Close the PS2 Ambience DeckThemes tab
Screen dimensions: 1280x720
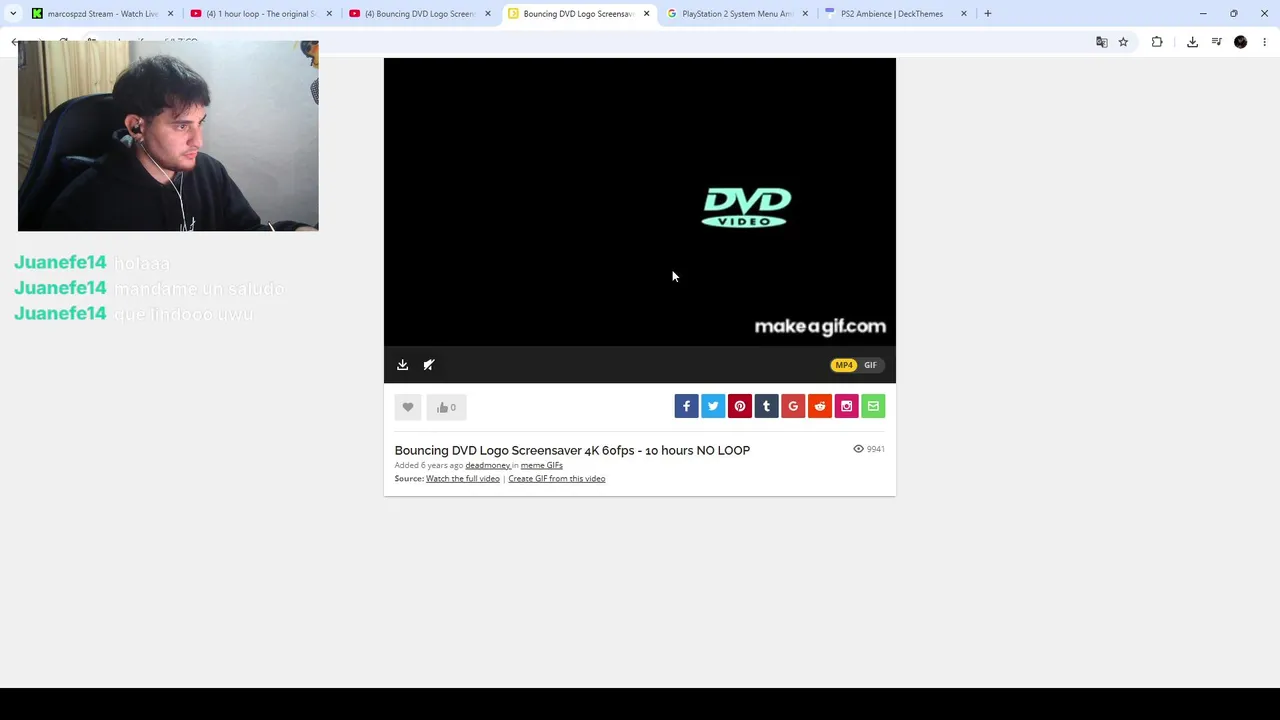pos(964,14)
